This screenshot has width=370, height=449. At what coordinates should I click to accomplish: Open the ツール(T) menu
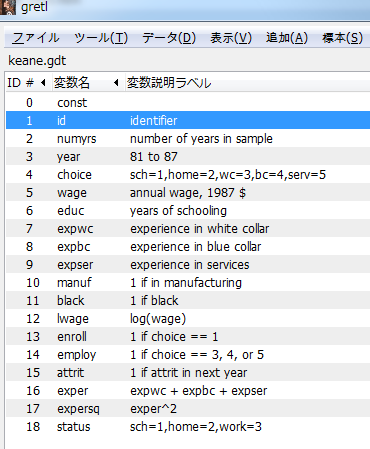tap(101, 38)
